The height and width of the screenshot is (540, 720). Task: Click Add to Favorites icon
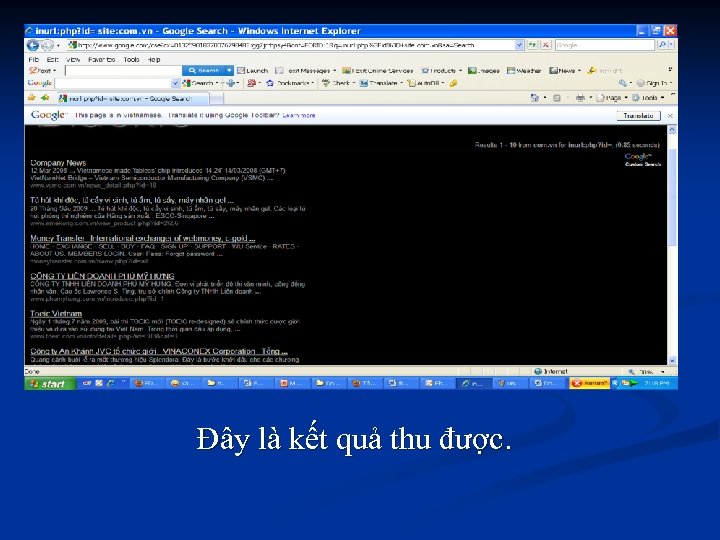pyautogui.click(x=45, y=98)
